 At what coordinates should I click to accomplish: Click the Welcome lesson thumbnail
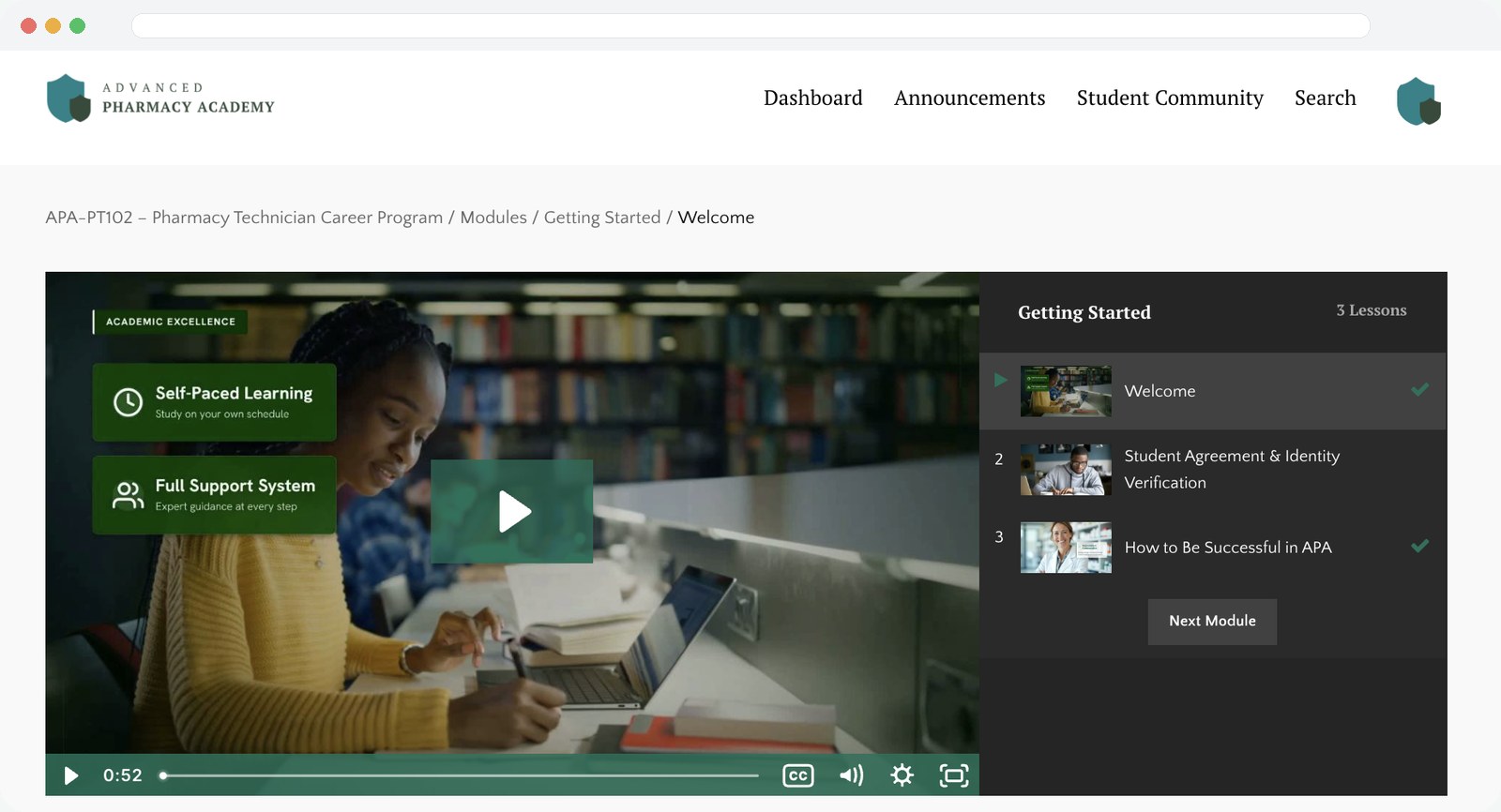(1066, 391)
